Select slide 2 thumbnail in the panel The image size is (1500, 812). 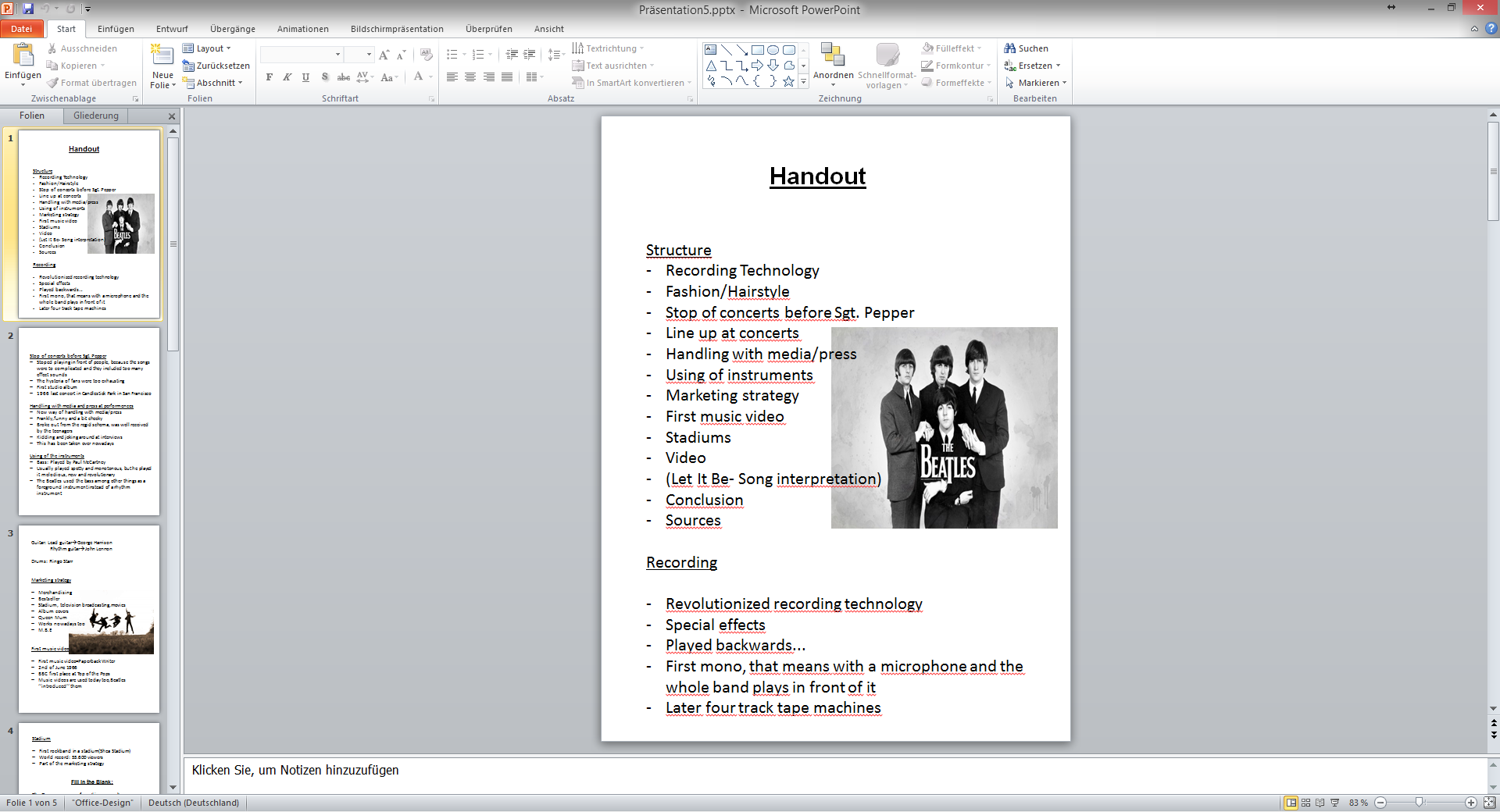point(89,422)
